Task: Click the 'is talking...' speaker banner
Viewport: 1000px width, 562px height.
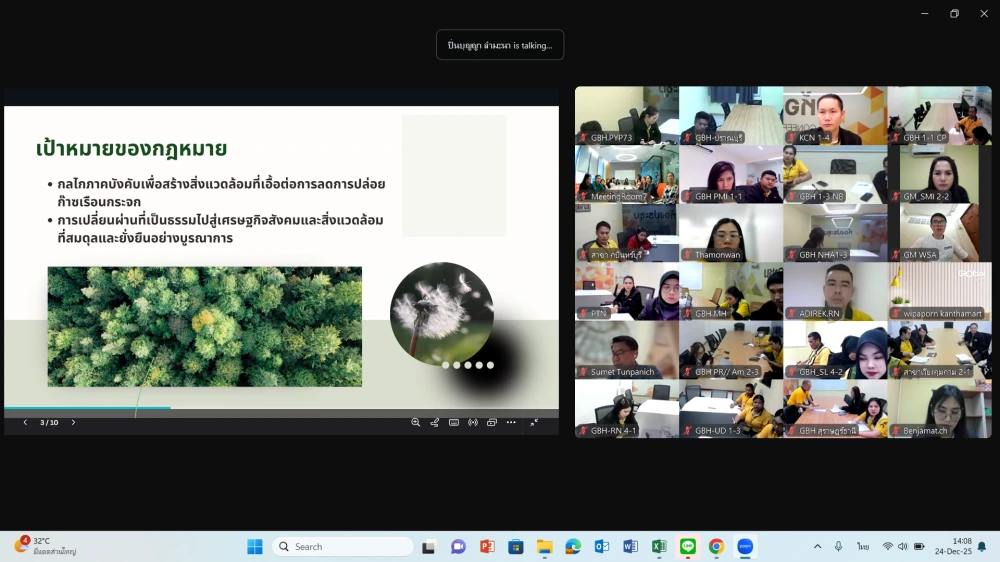Action: [500, 45]
